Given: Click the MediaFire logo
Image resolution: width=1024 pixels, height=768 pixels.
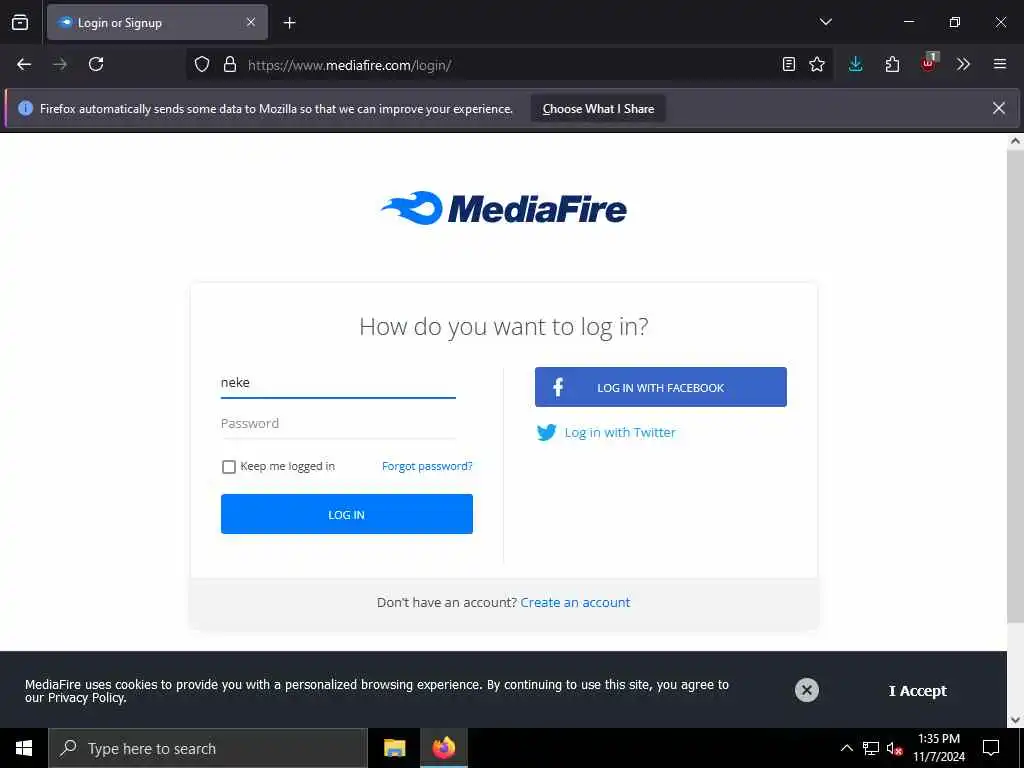Looking at the screenshot, I should tap(504, 208).
